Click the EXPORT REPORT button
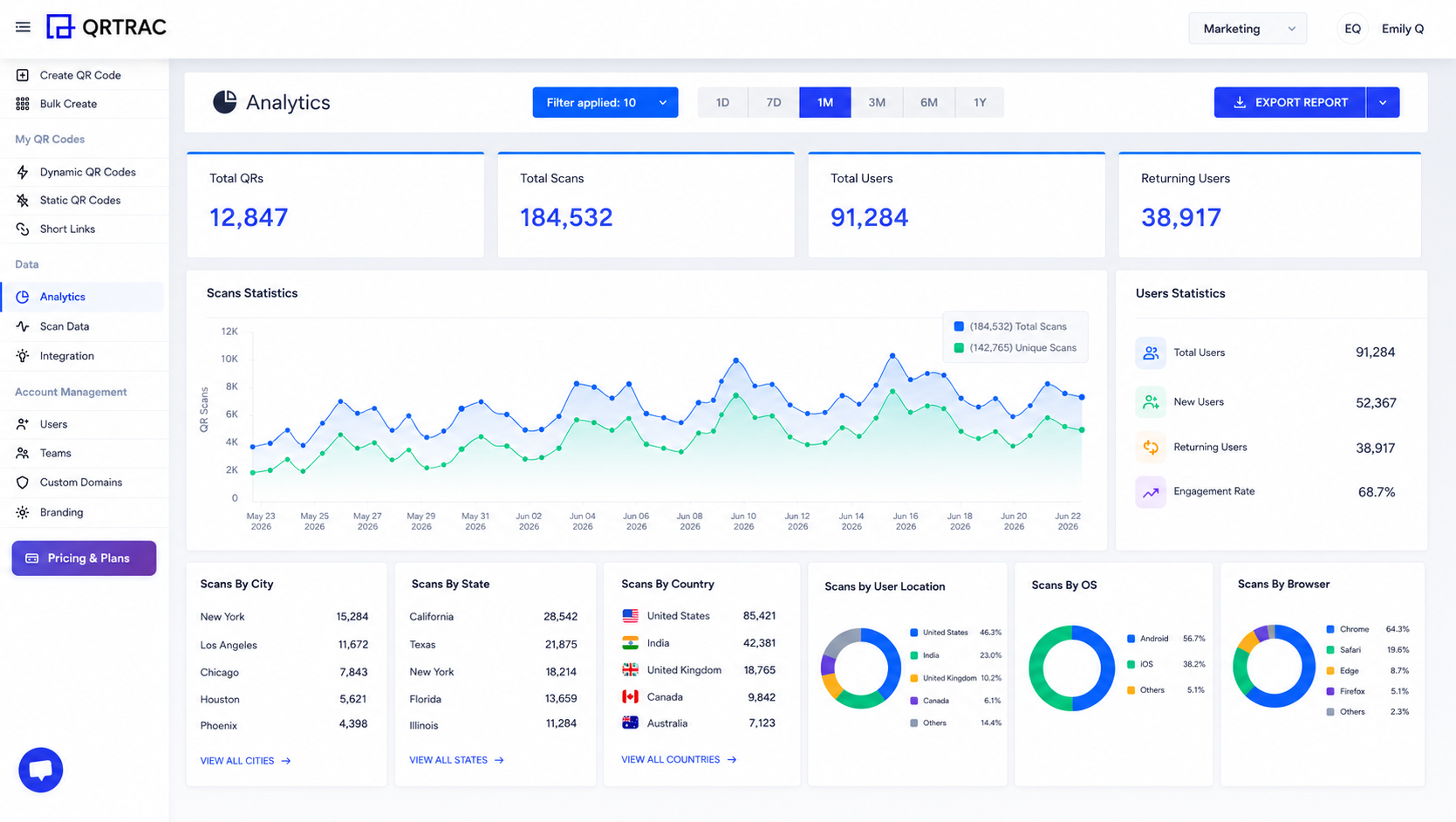 [1289, 102]
